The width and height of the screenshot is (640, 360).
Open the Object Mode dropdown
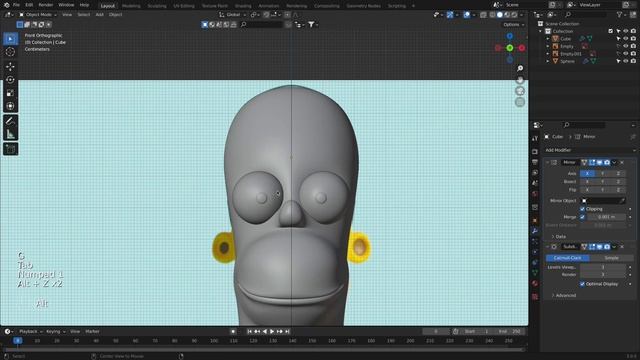[38, 15]
